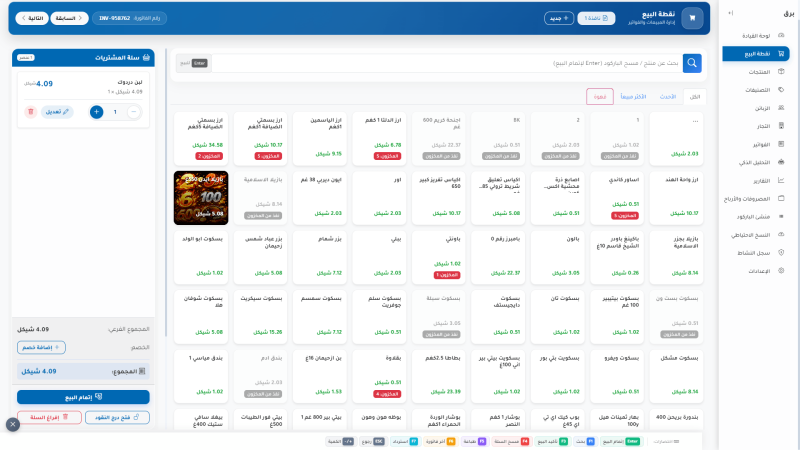
Task: Click F3 green confirm sale shortcut chip
Action: click(x=552, y=441)
